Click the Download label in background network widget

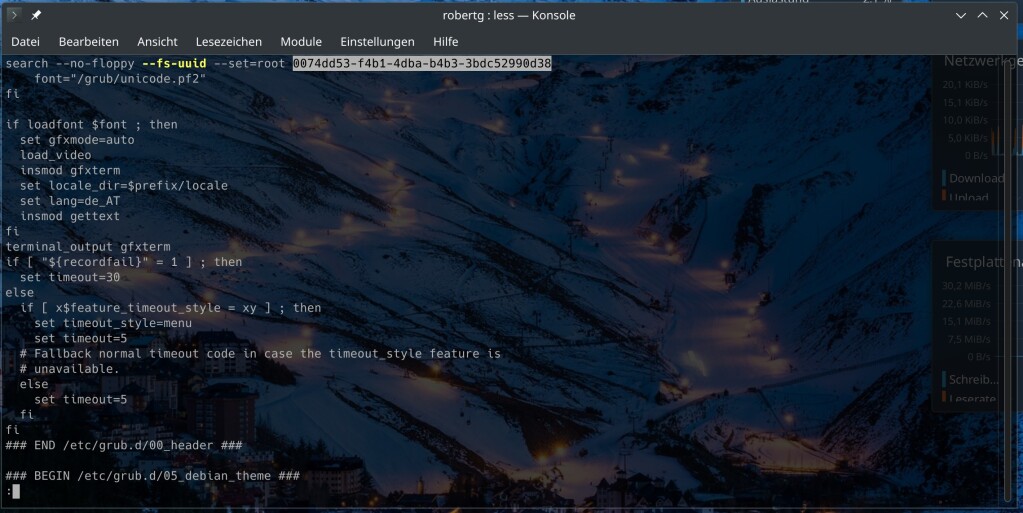coord(976,178)
